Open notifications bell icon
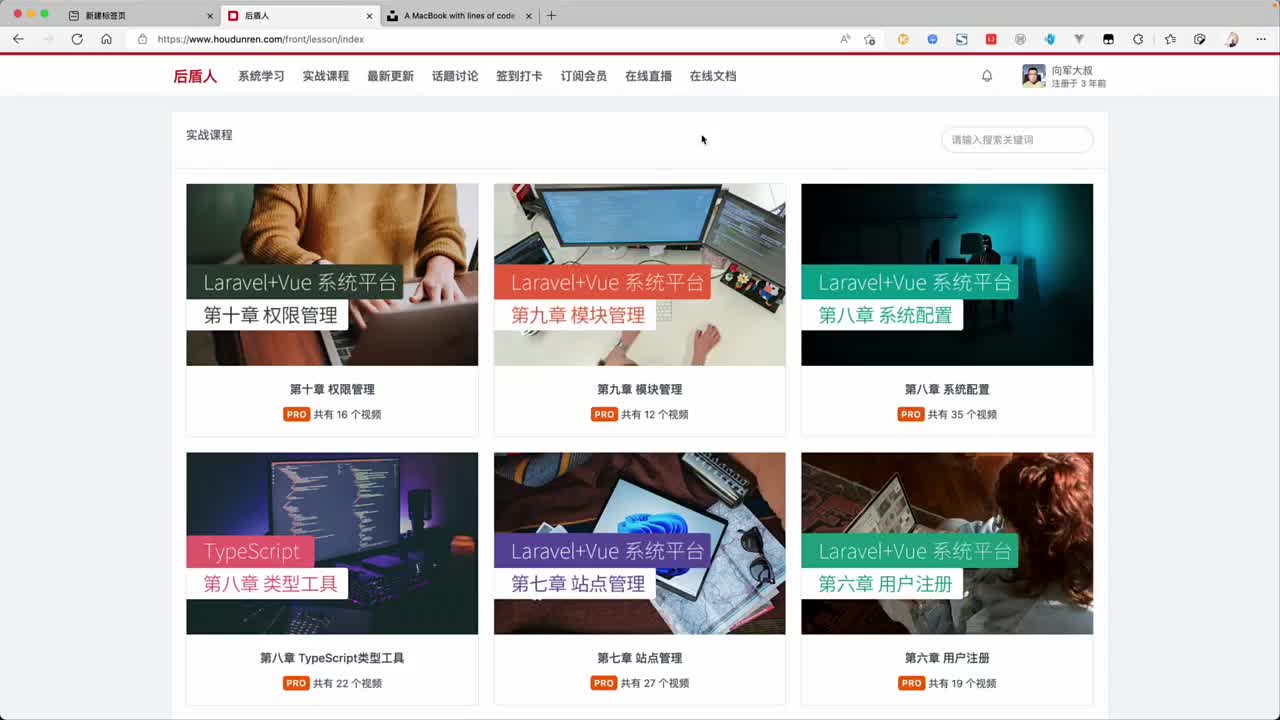Image resolution: width=1280 pixels, height=720 pixels. 987,76
